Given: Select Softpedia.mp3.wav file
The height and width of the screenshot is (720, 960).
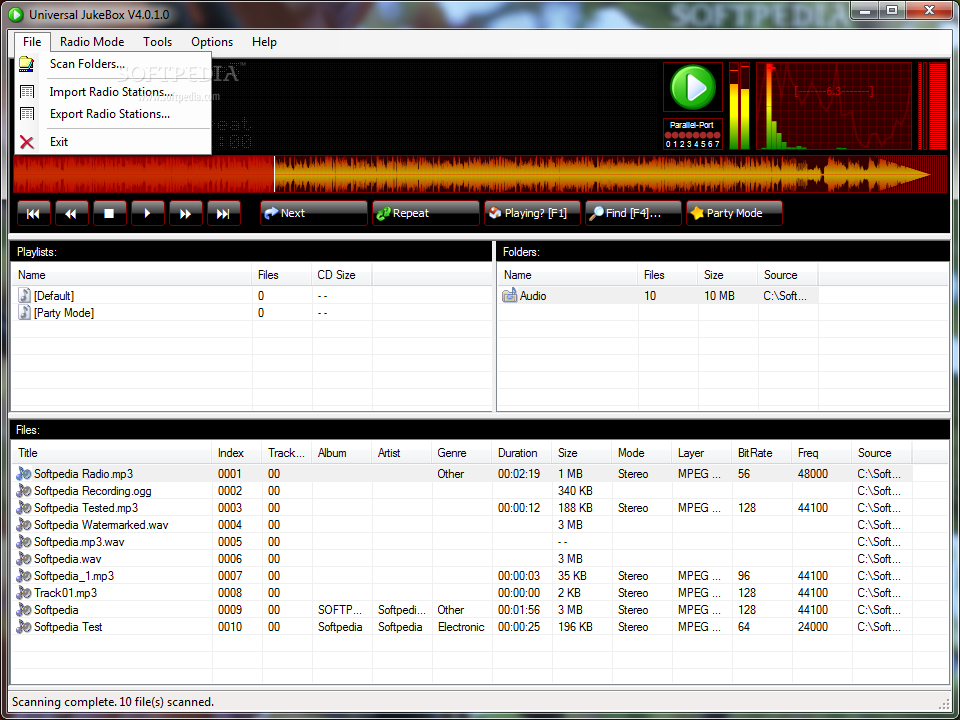Looking at the screenshot, I should click(x=79, y=542).
